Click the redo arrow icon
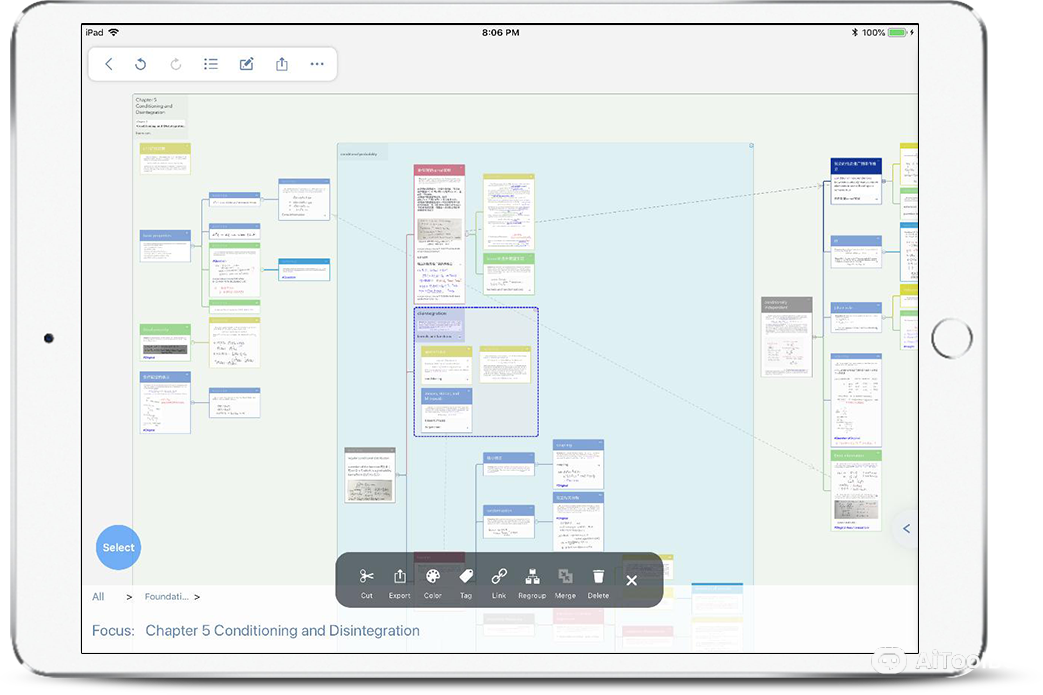The image size is (1043, 695). click(176, 64)
